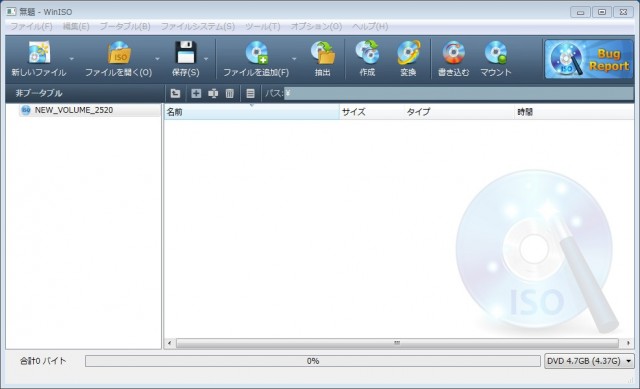The width and height of the screenshot is (640, 389).
Task: Click the ISO disc icon beside NEW_VOLUME_2520
Action: [x=26, y=110]
